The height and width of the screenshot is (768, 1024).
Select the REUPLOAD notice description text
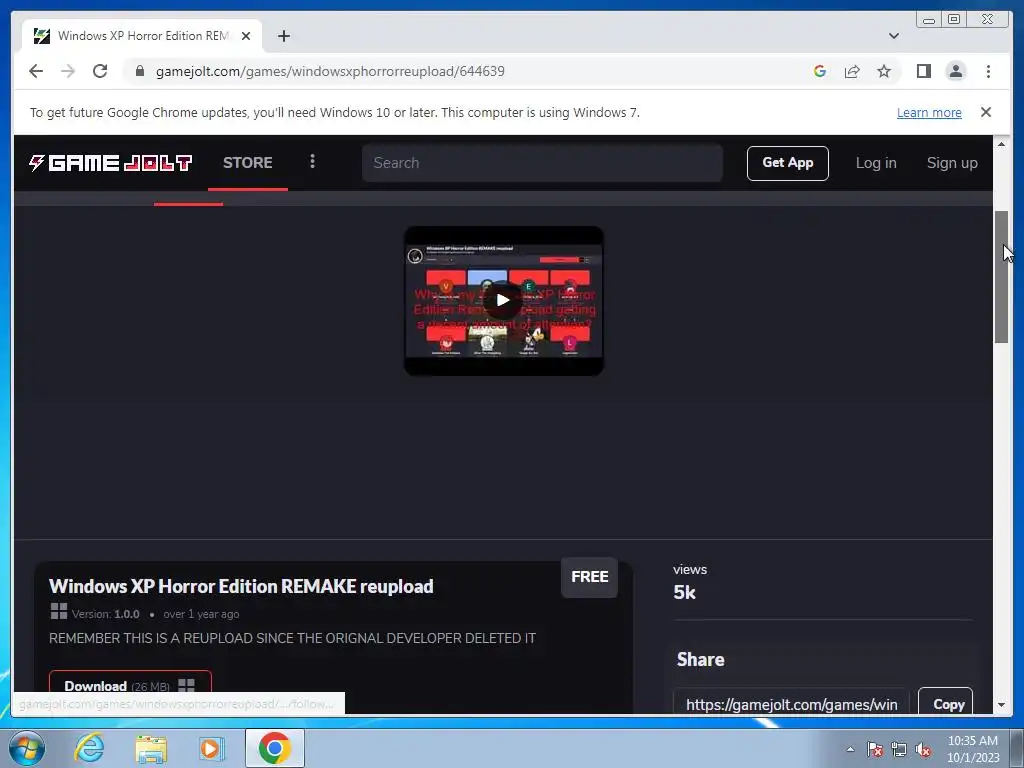pos(292,638)
